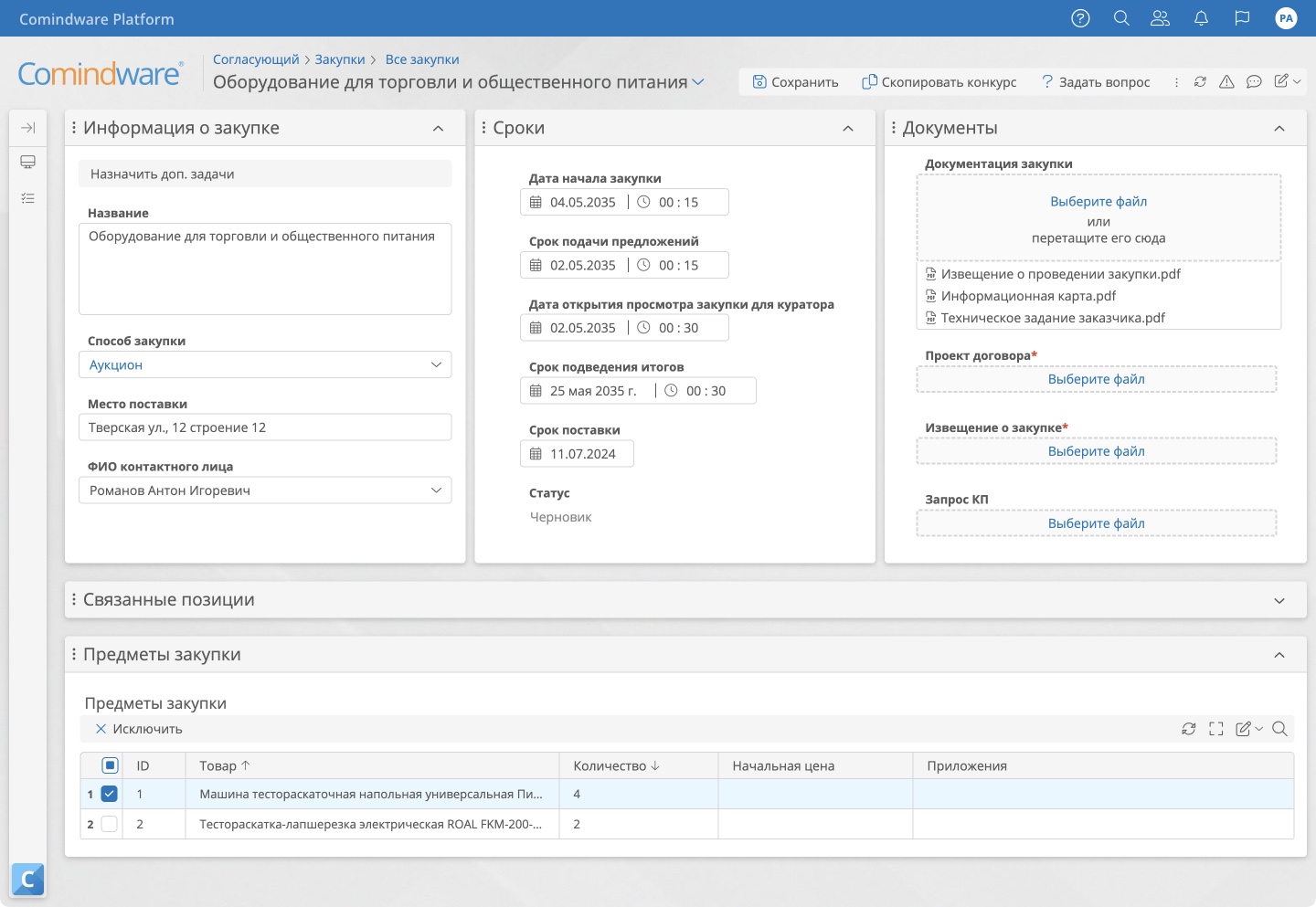
Task: Click Исключить button above table
Action: pos(139,729)
